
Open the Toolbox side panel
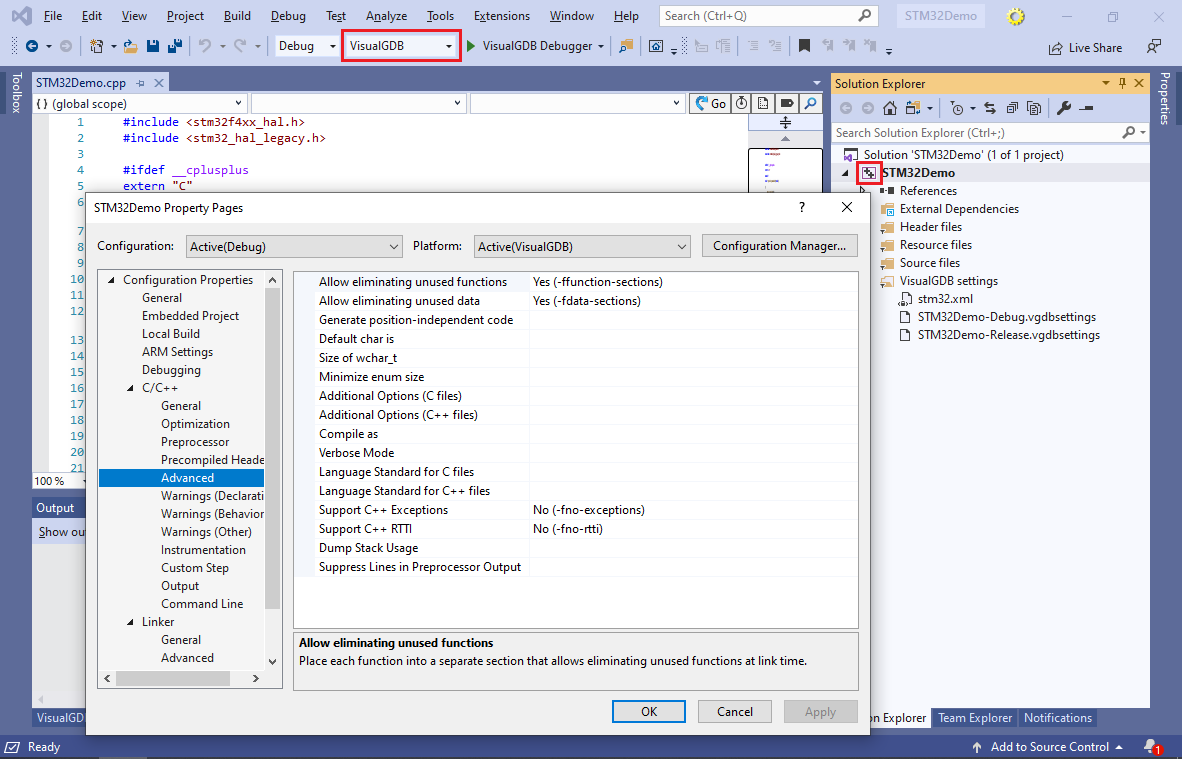point(16,93)
